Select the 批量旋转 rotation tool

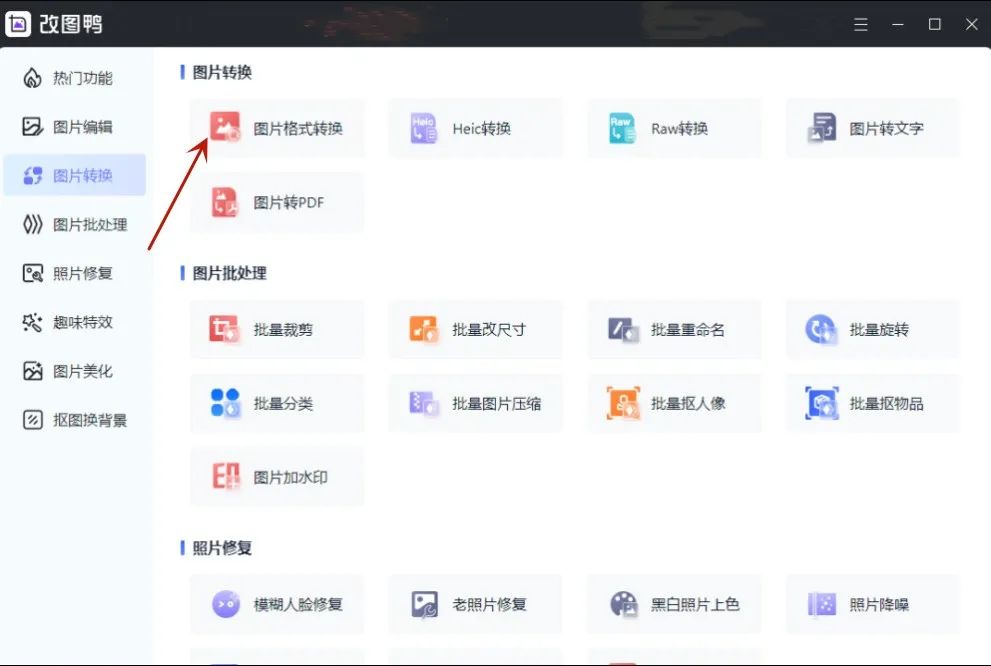(871, 328)
